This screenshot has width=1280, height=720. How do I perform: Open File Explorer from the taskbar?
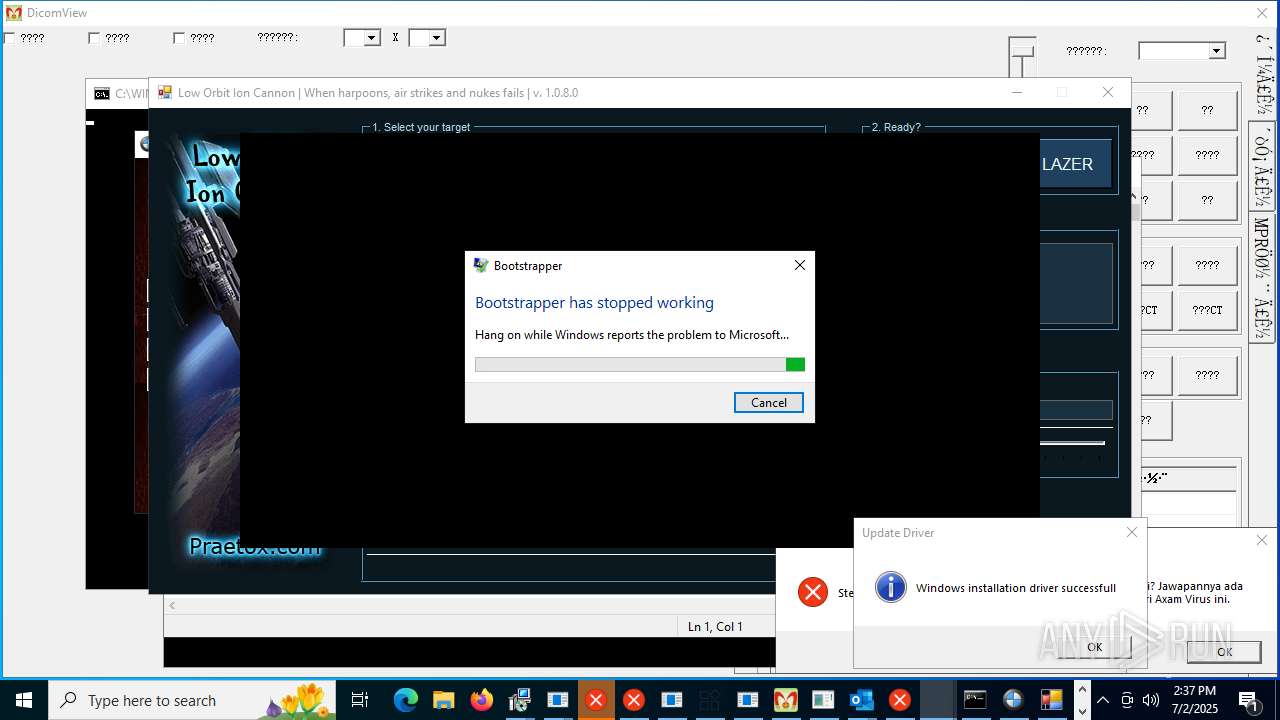[x=444, y=700]
